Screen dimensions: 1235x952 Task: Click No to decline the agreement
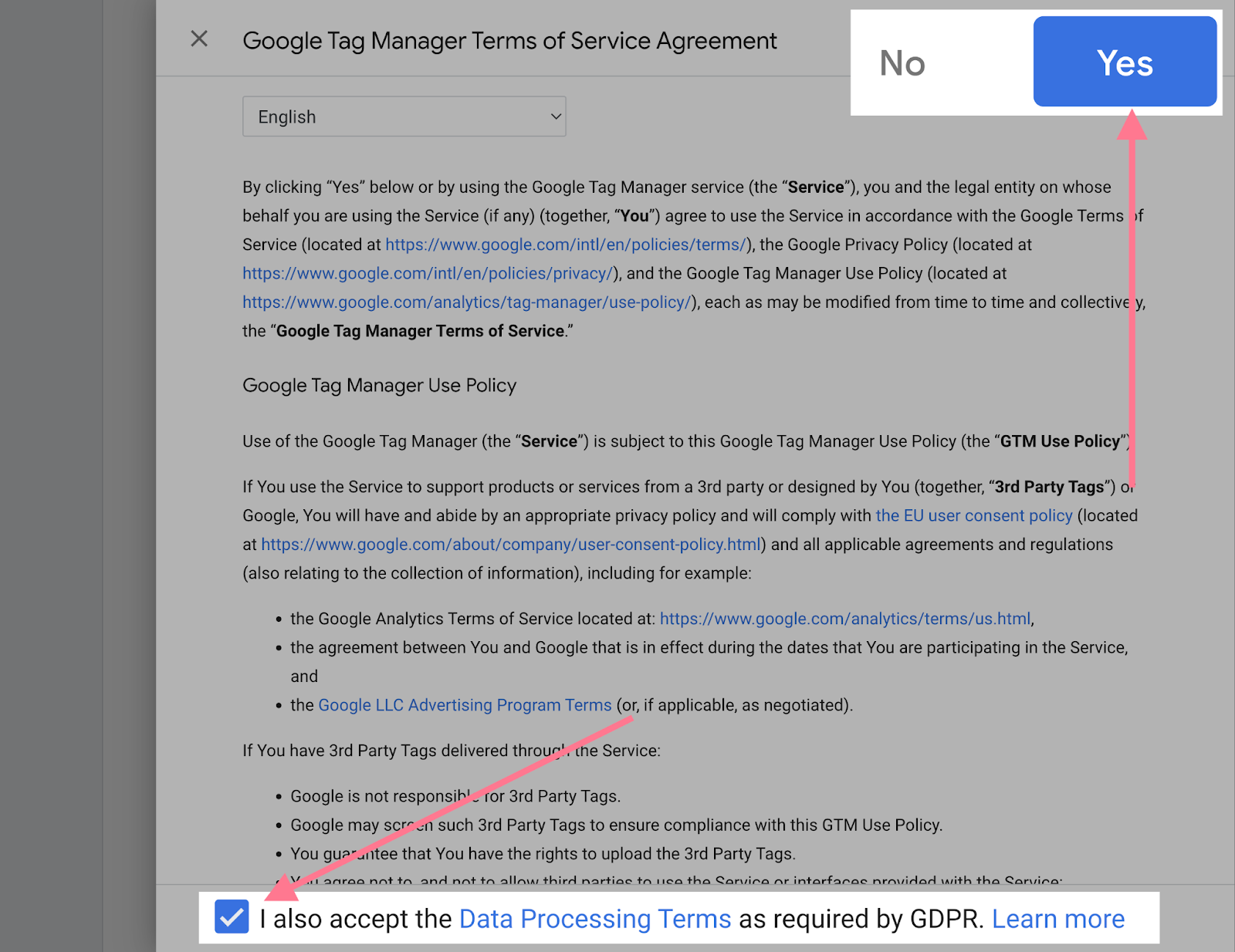[x=902, y=64]
